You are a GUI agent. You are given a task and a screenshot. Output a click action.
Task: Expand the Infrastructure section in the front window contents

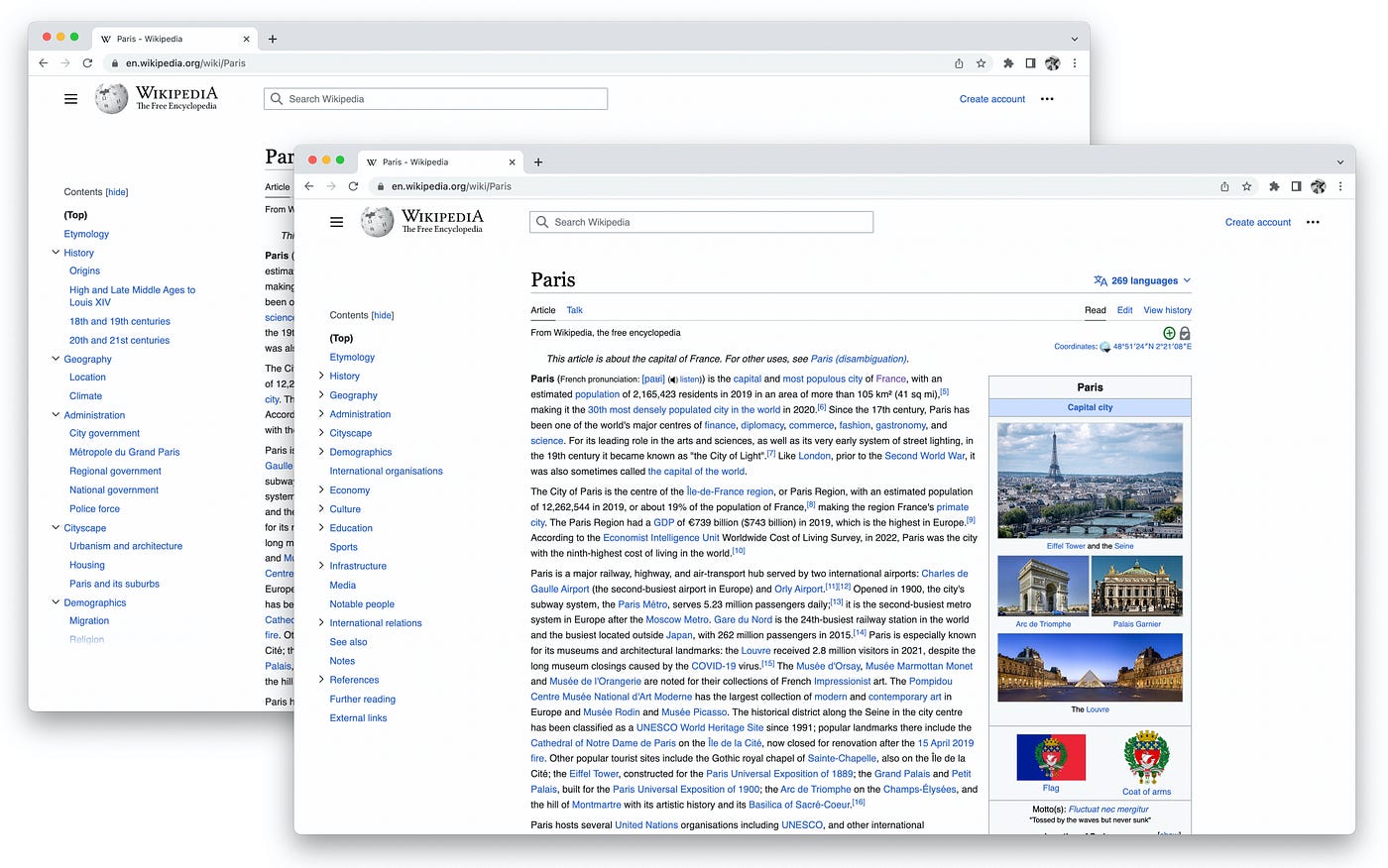pos(321,566)
